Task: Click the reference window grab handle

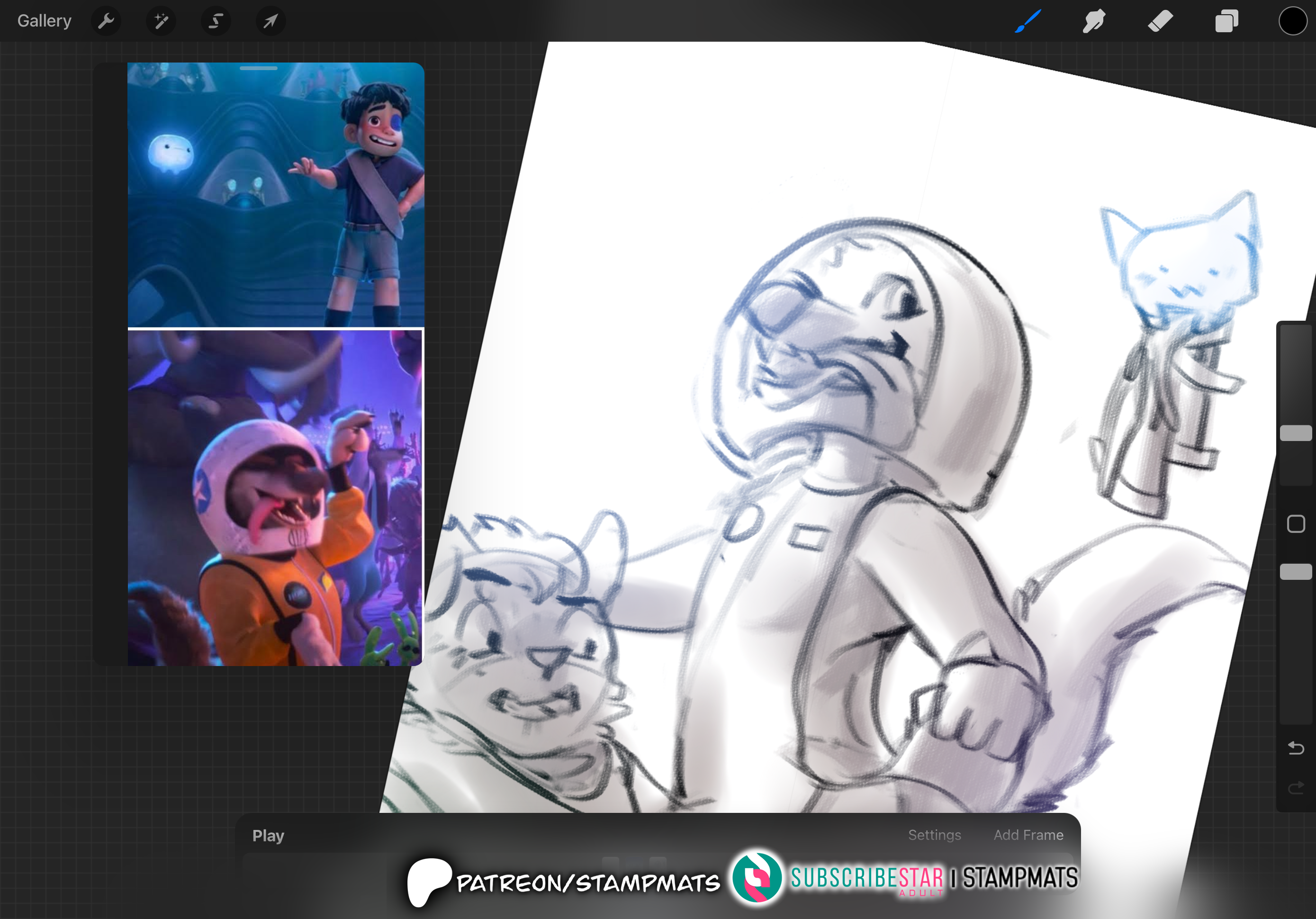Action: click(x=259, y=68)
